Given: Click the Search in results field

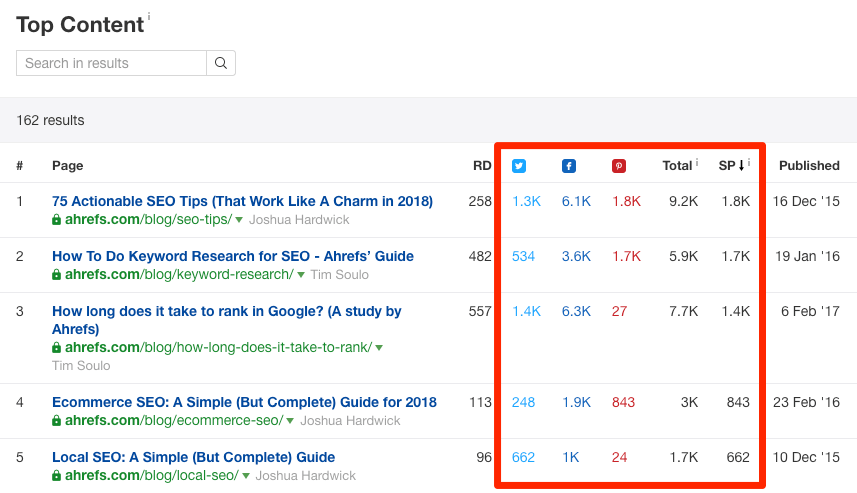Looking at the screenshot, I should (111, 63).
